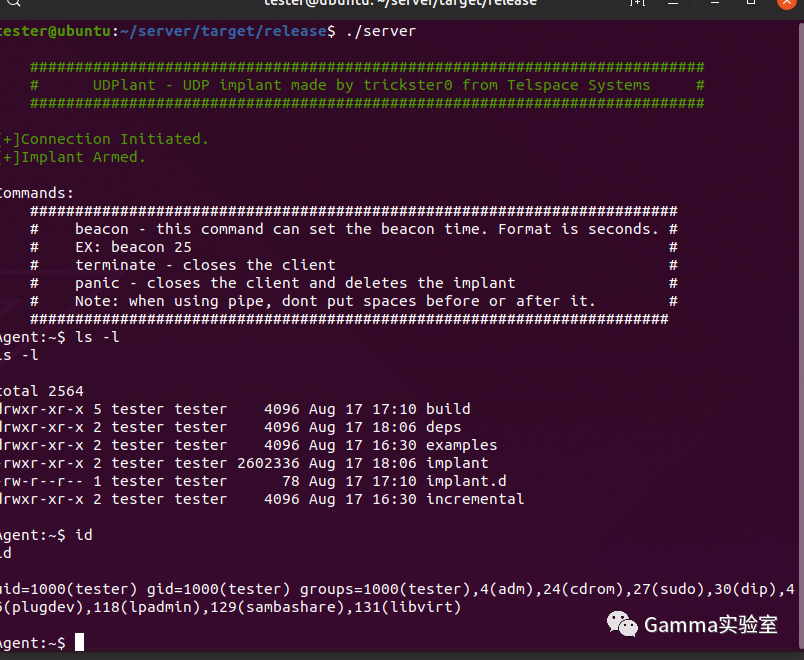Click 'total 2564' output line
Viewport: 804px width, 660px height.
click(42, 391)
